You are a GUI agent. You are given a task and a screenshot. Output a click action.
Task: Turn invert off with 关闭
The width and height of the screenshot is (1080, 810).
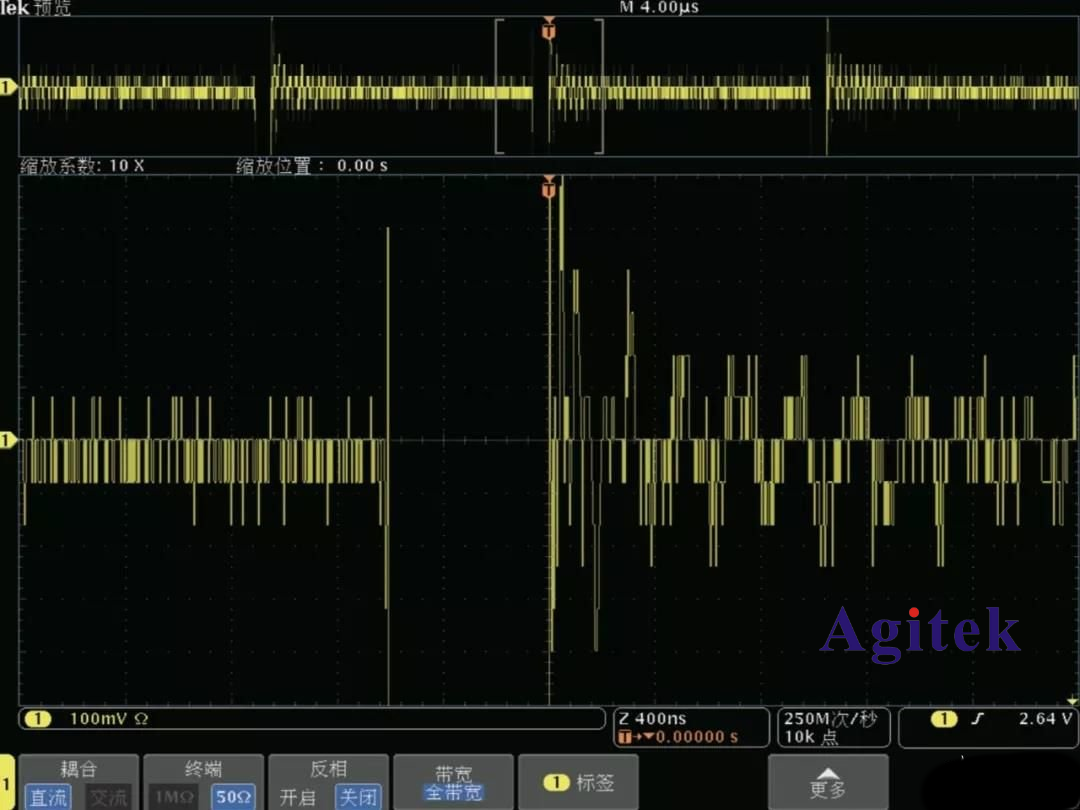(x=357, y=797)
